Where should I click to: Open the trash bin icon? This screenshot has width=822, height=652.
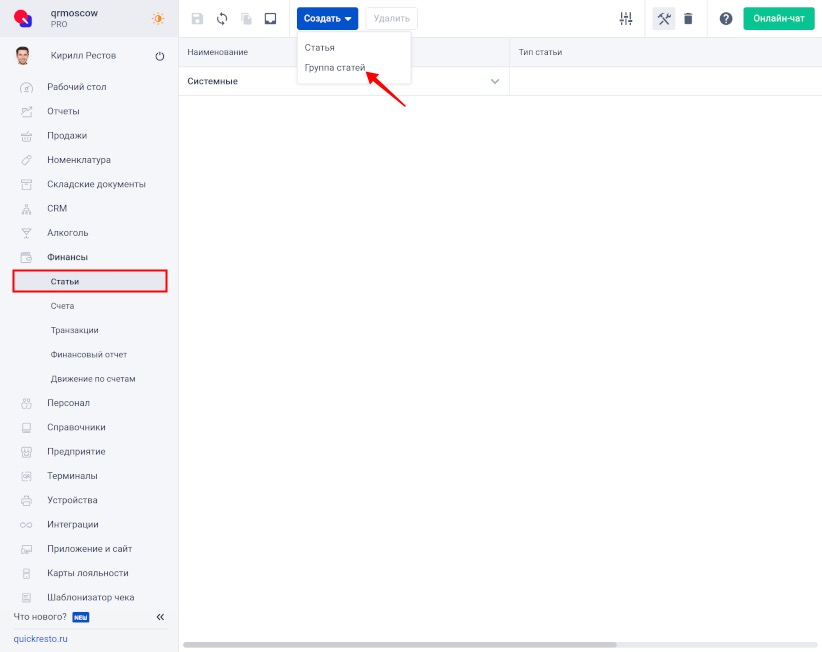coord(688,19)
